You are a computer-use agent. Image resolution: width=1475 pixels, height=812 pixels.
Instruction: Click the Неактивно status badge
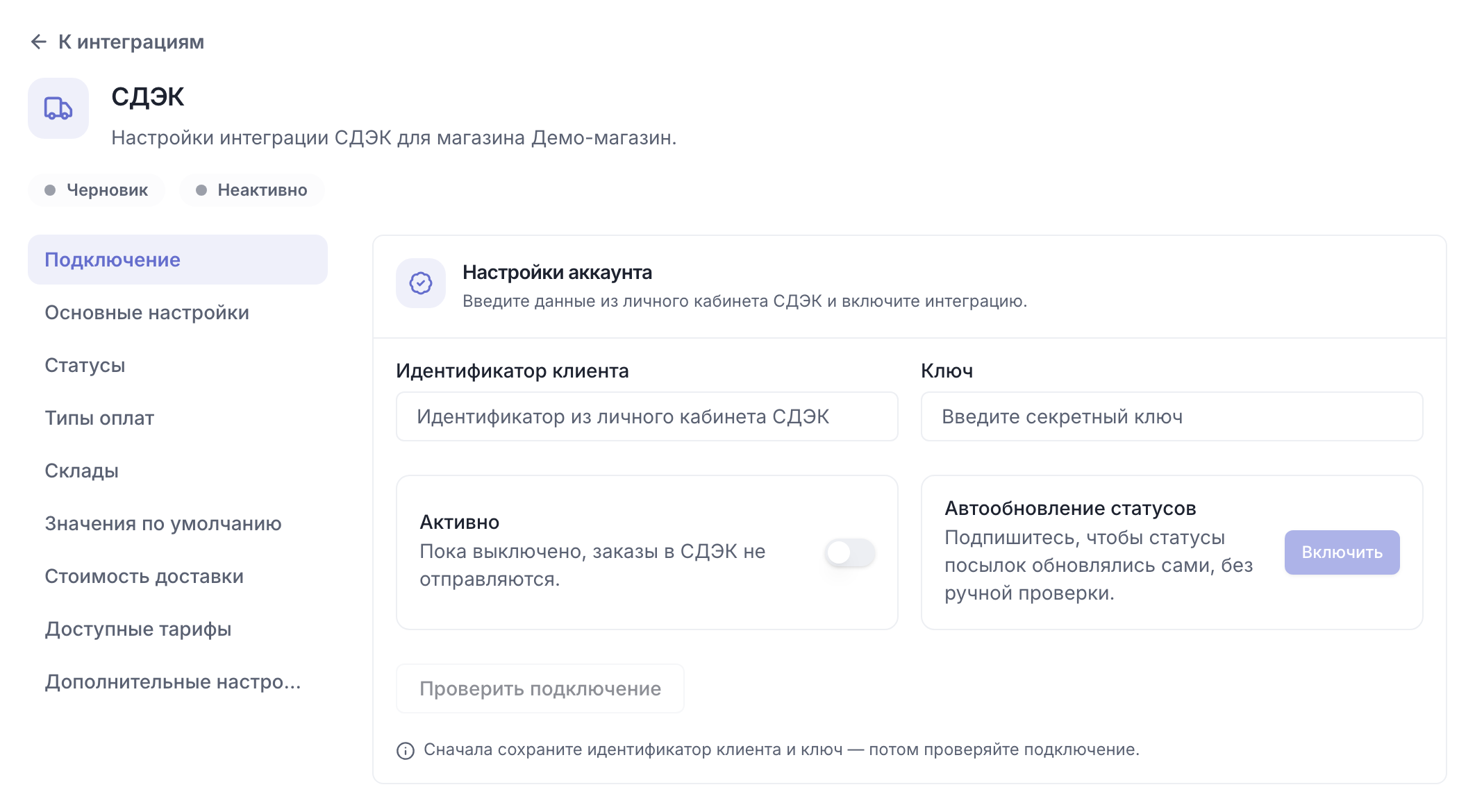point(251,190)
